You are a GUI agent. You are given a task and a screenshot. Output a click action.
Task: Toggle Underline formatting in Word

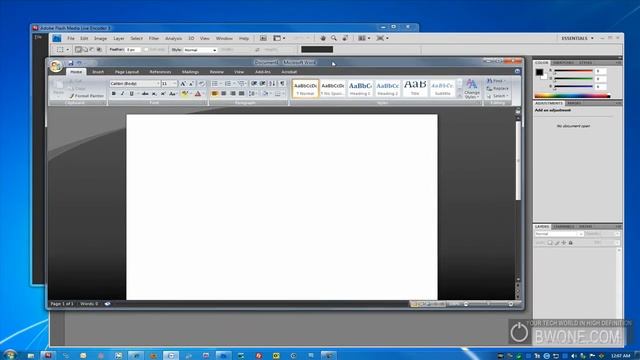(x=131, y=94)
